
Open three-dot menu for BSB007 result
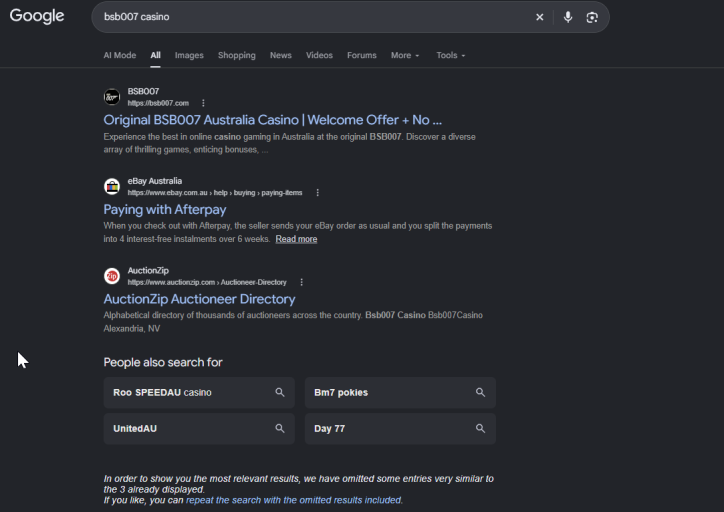203,103
